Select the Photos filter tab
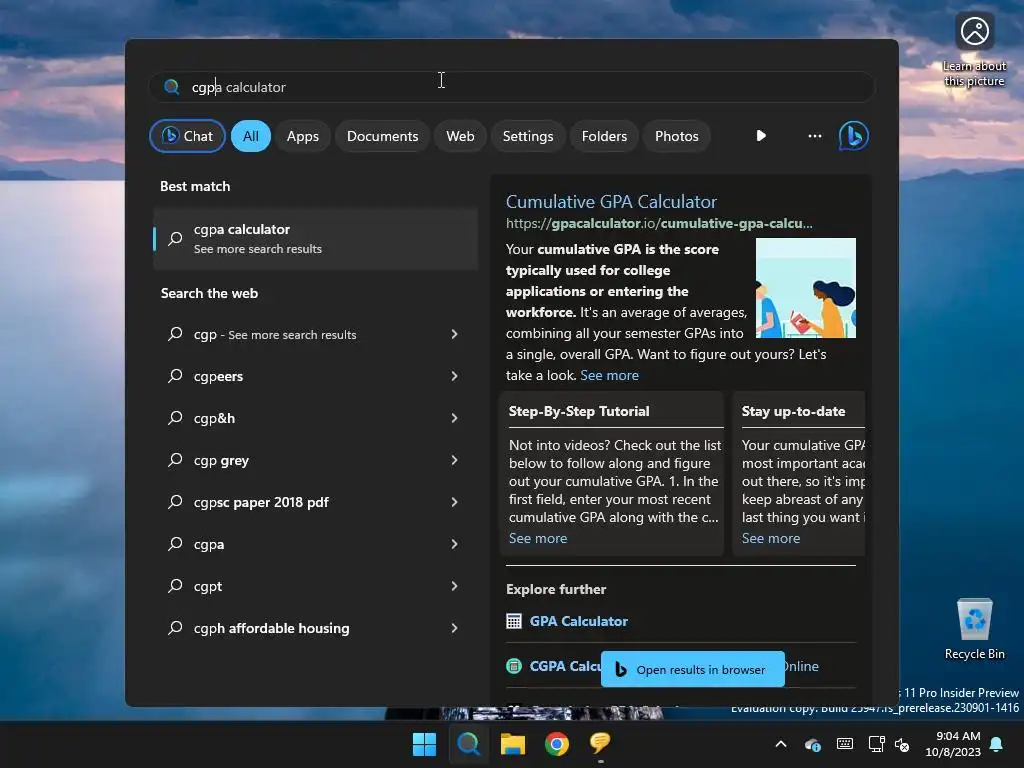The height and width of the screenshot is (768, 1024). click(677, 136)
